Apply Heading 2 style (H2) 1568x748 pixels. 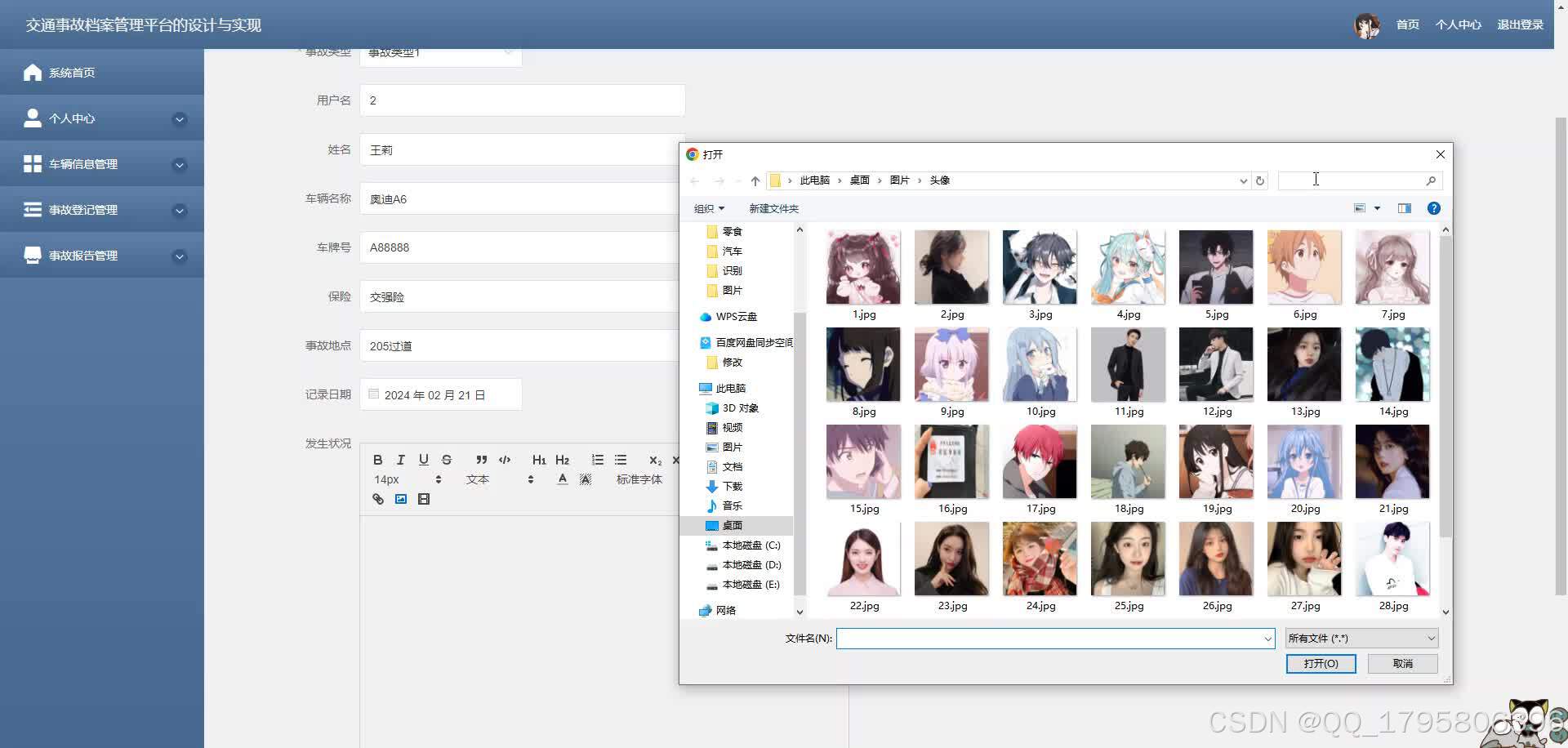[x=562, y=460]
